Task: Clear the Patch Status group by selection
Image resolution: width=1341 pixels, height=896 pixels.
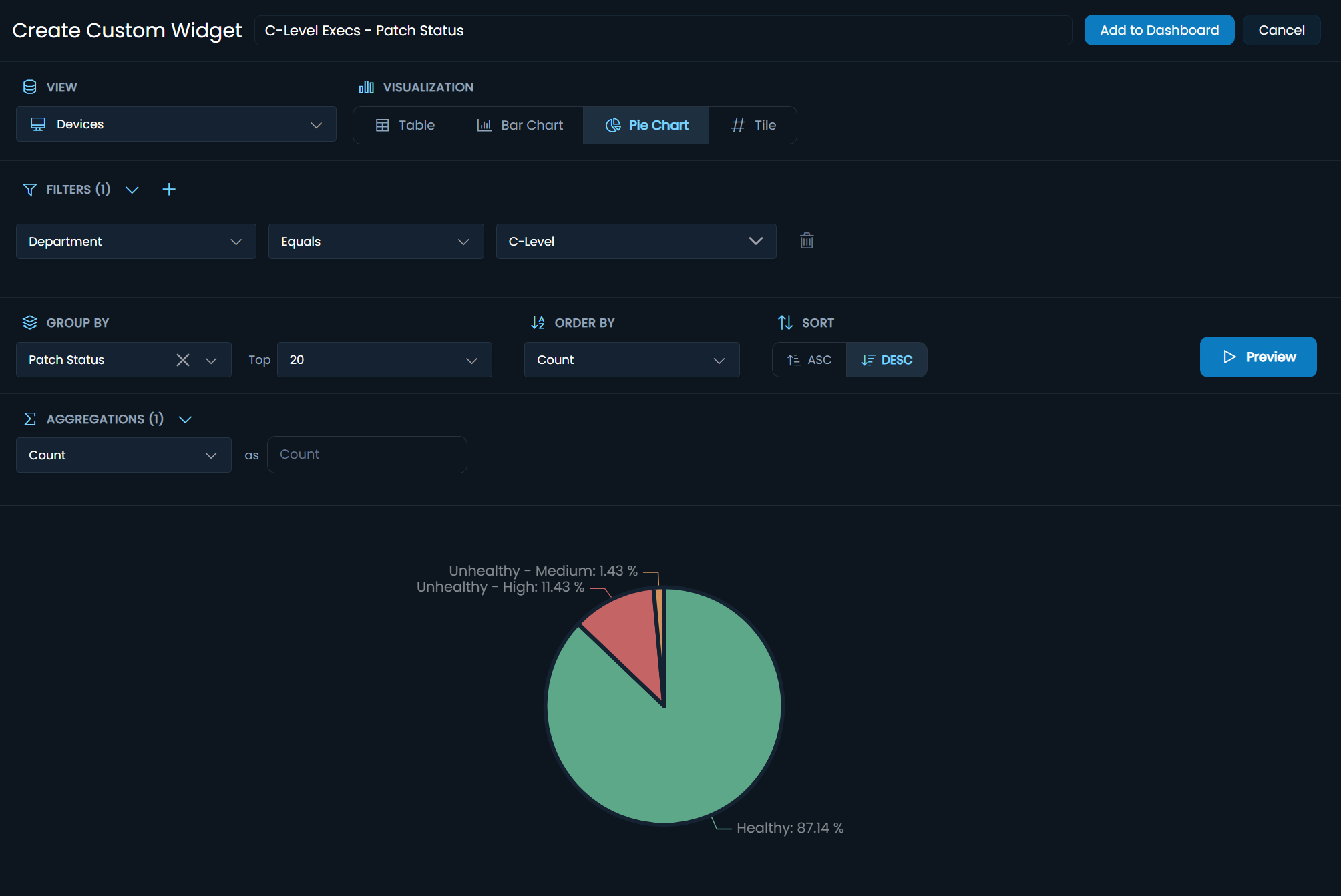Action: click(183, 360)
